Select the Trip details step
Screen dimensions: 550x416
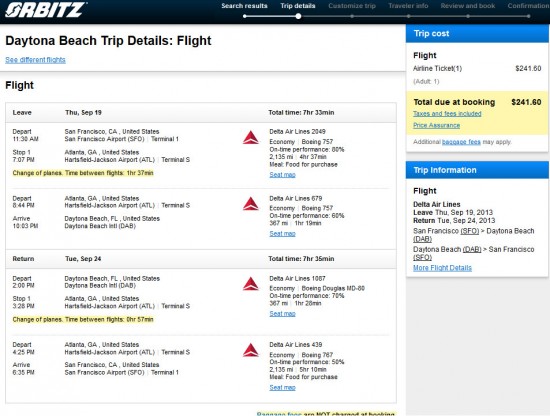(x=298, y=6)
